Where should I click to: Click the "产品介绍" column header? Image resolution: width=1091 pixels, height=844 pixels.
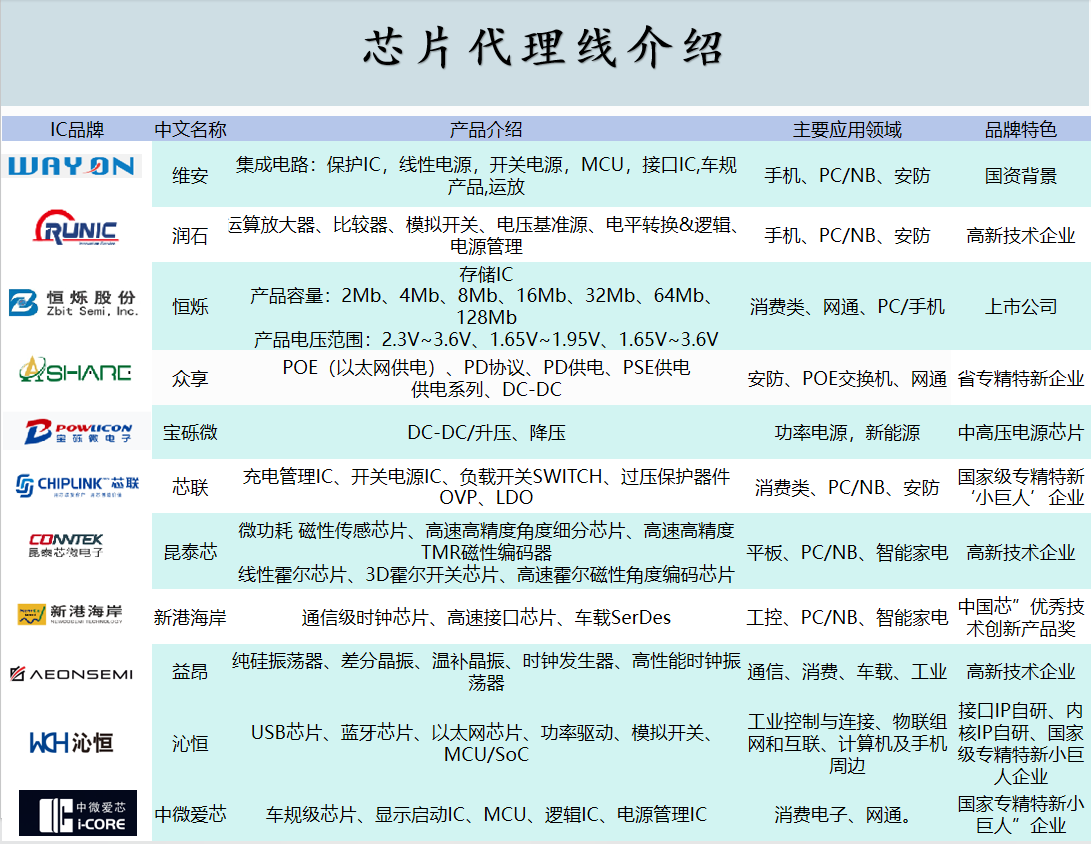click(486, 129)
